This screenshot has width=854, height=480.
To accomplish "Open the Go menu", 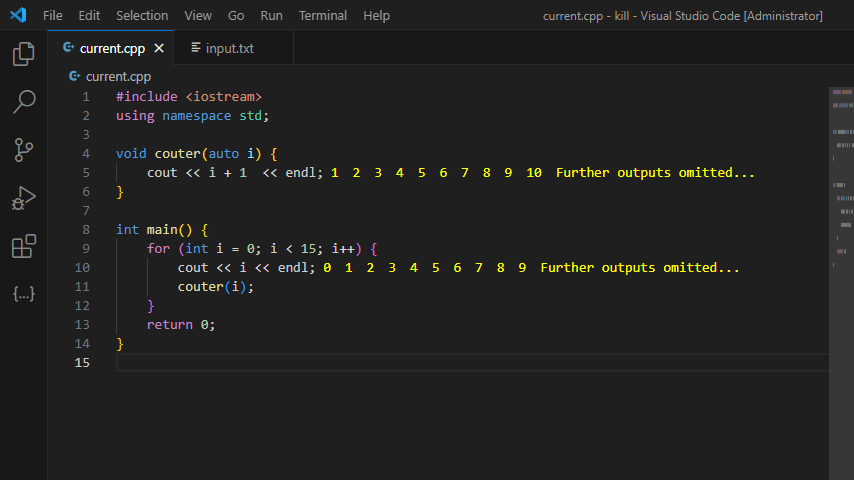I will (235, 16).
